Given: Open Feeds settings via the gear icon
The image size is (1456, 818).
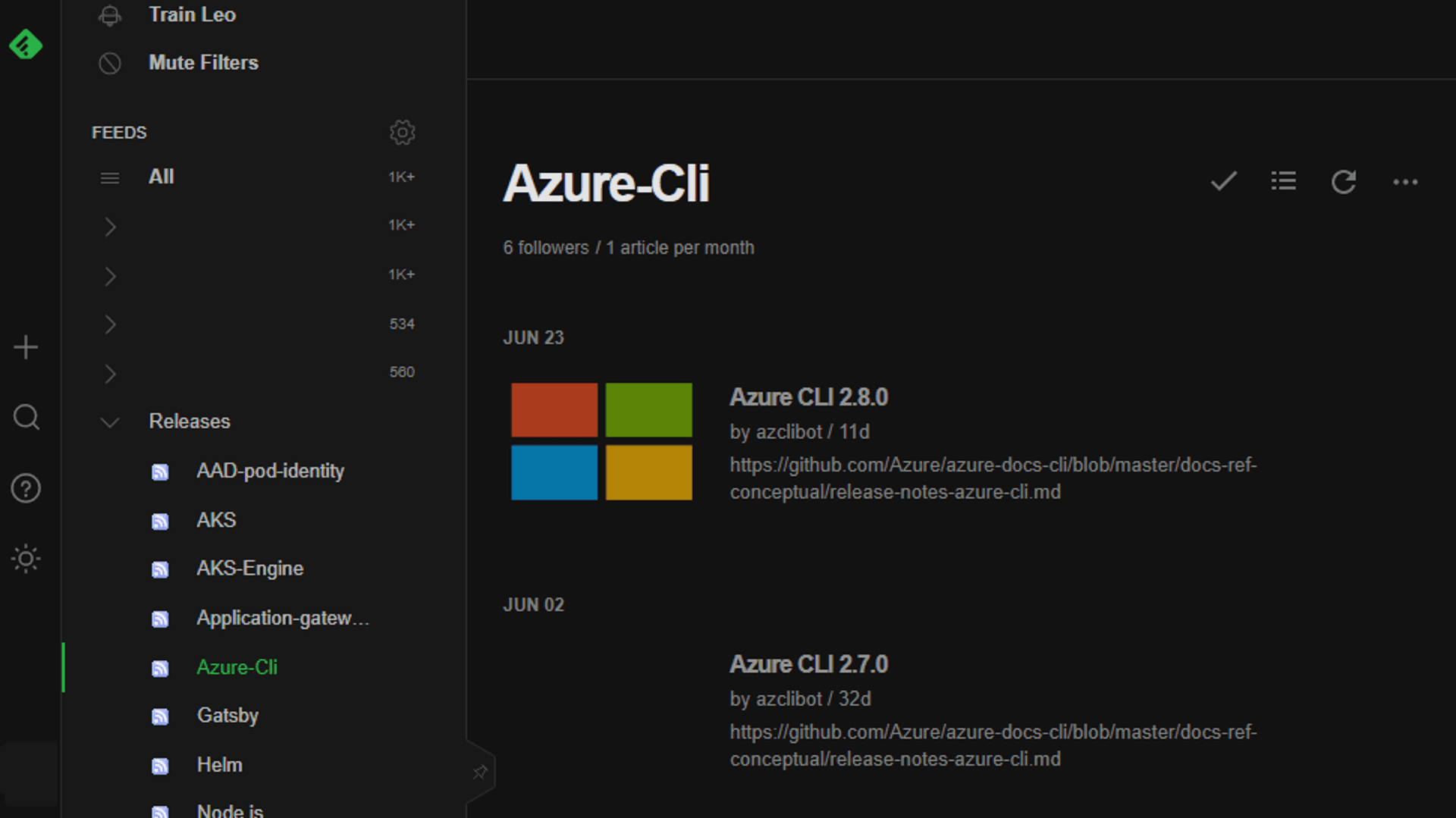Looking at the screenshot, I should 403,133.
